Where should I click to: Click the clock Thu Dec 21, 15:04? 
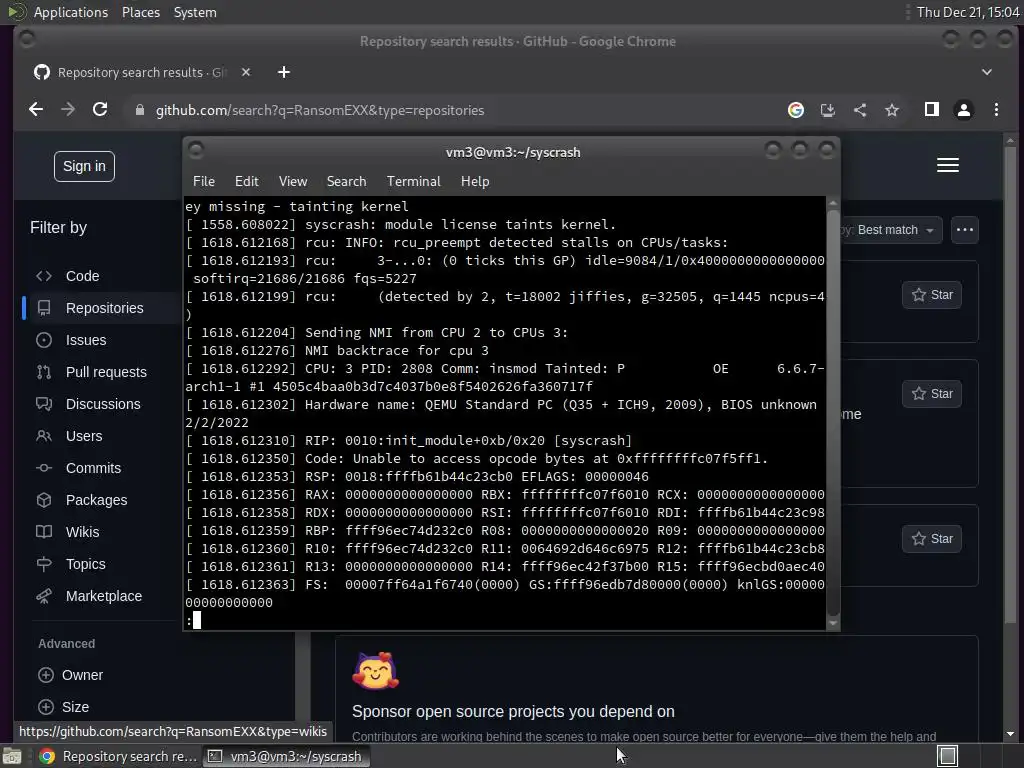click(x=968, y=12)
